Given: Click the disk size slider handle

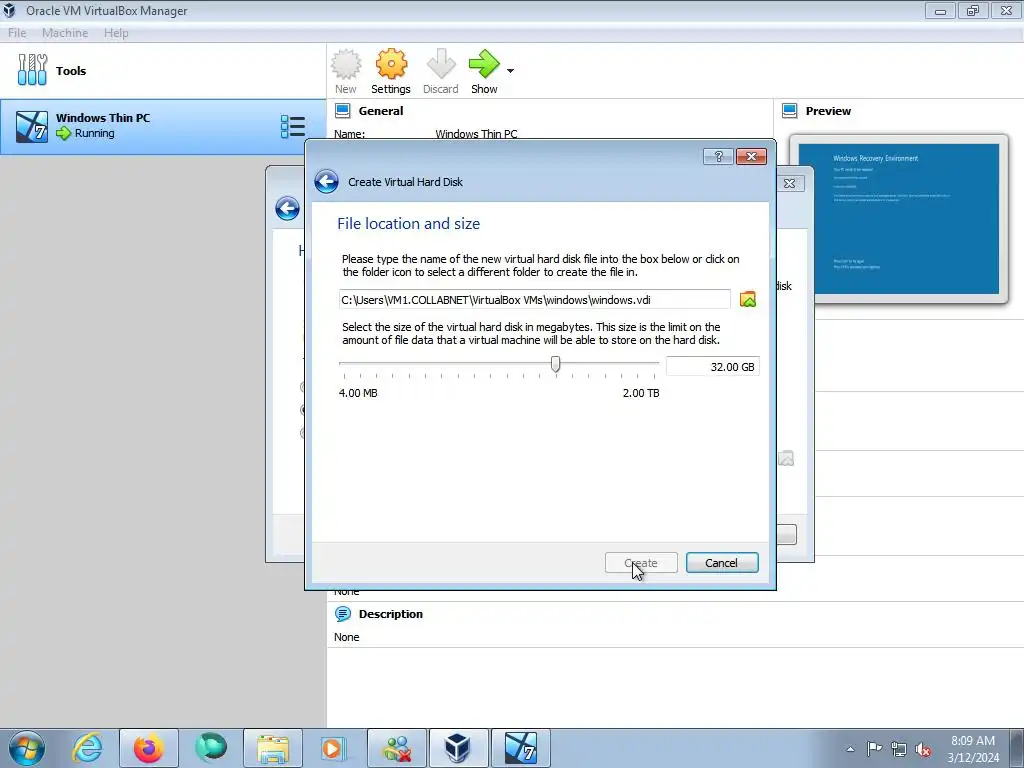Looking at the screenshot, I should [555, 364].
